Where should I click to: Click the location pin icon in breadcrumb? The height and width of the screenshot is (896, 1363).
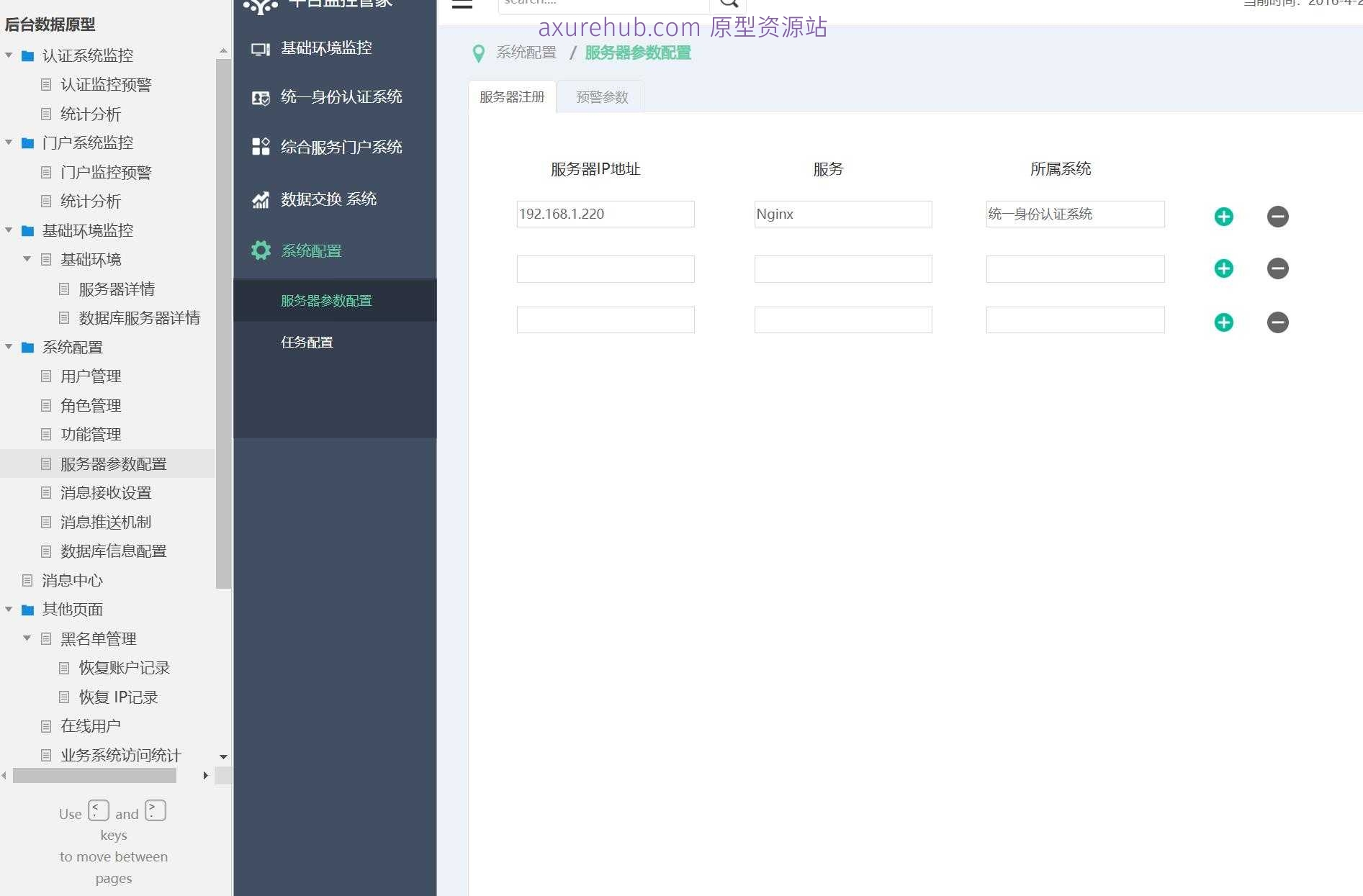pos(478,53)
